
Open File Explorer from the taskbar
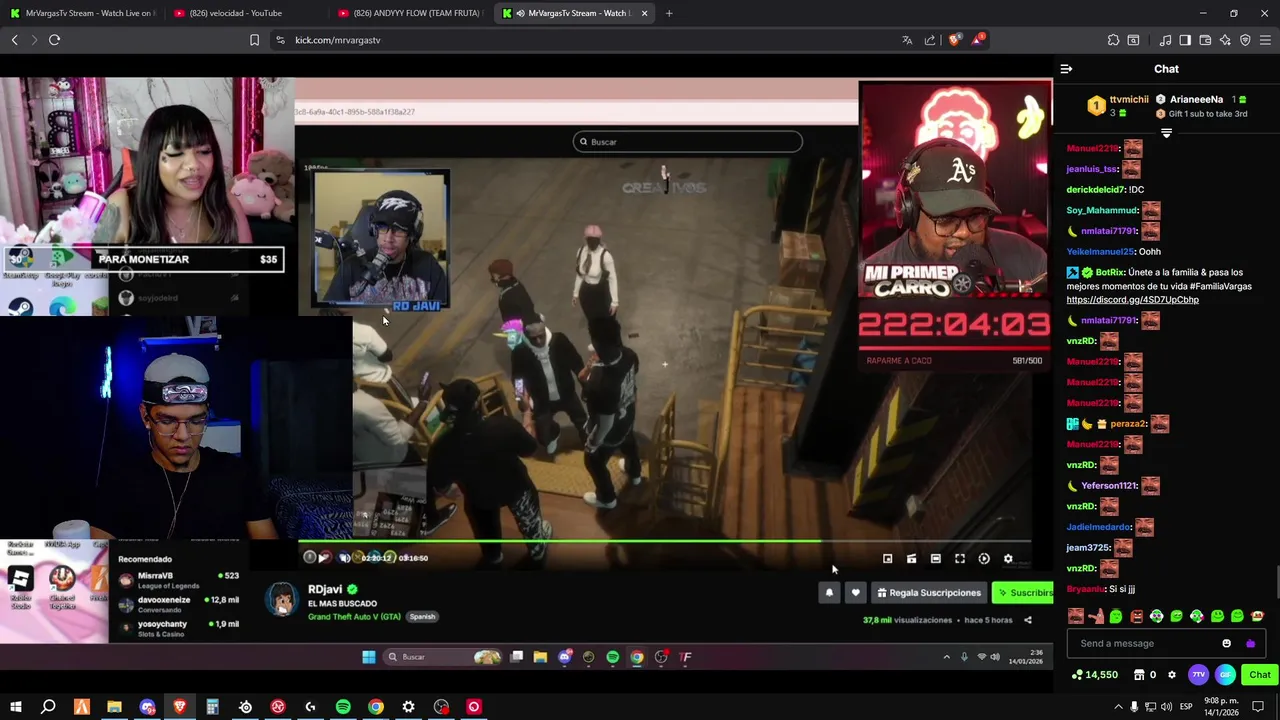coord(114,707)
